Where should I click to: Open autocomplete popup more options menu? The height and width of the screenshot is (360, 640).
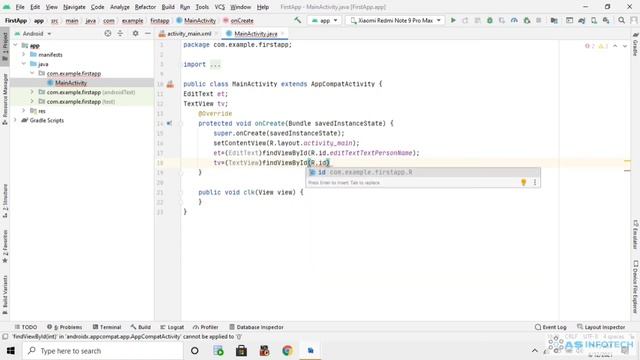[x=535, y=182]
